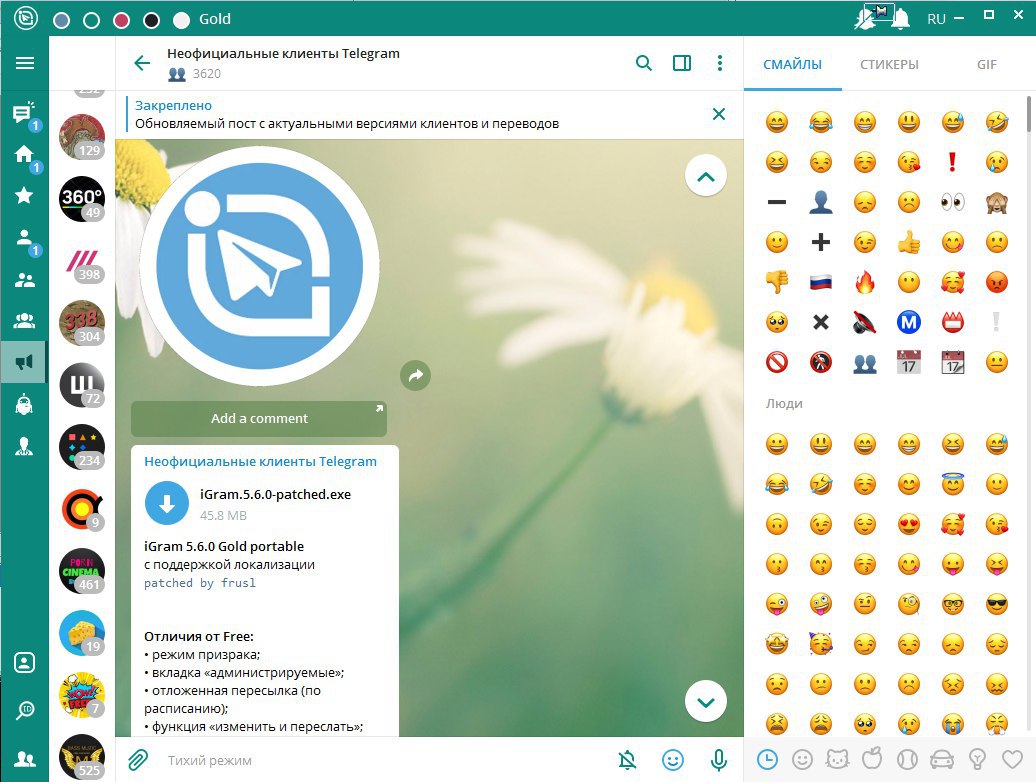Select the people smiley emoji category
The height and width of the screenshot is (782, 1036).
tap(802, 760)
